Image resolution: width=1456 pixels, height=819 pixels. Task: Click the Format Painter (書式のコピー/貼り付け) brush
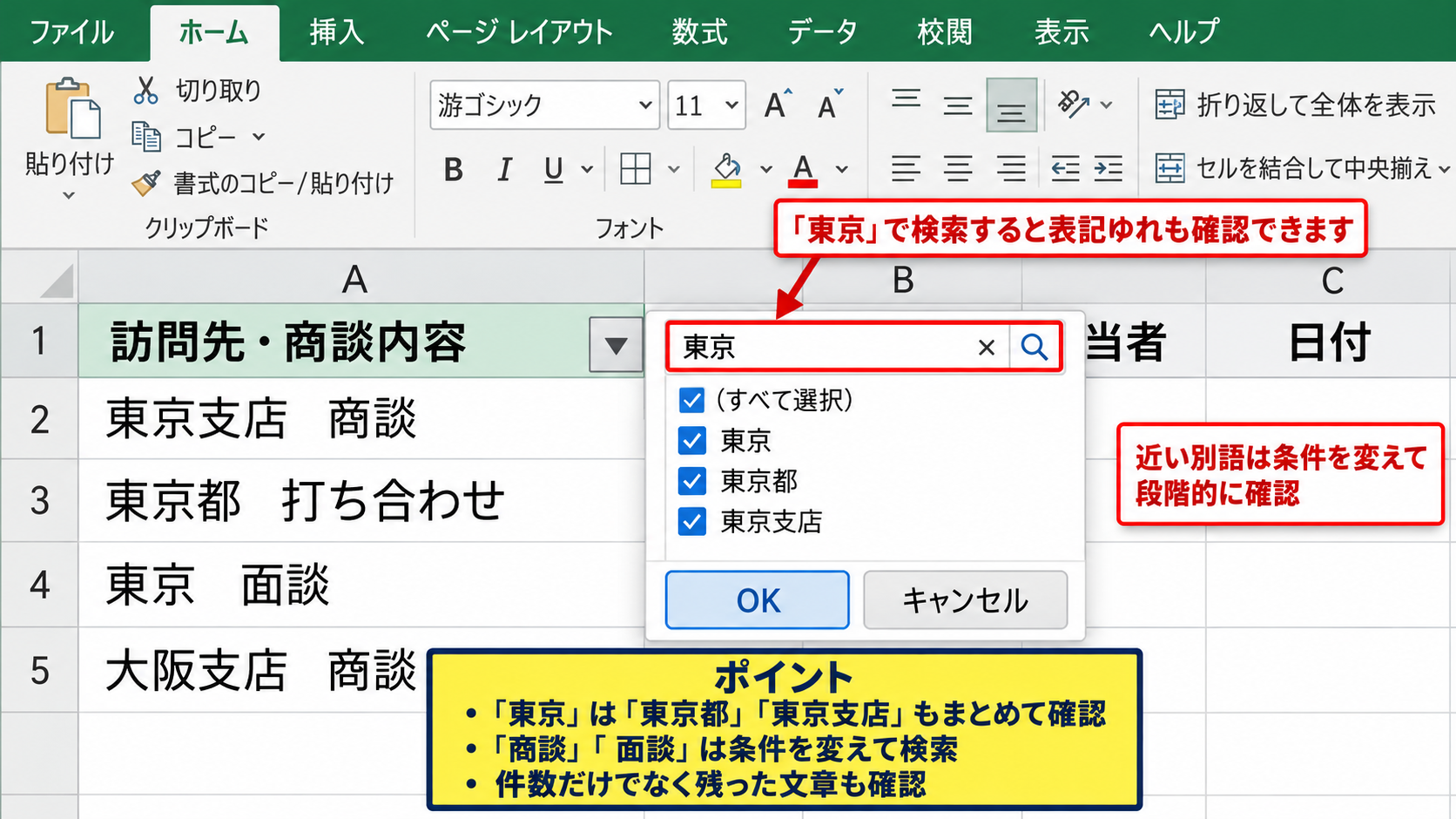(x=146, y=183)
